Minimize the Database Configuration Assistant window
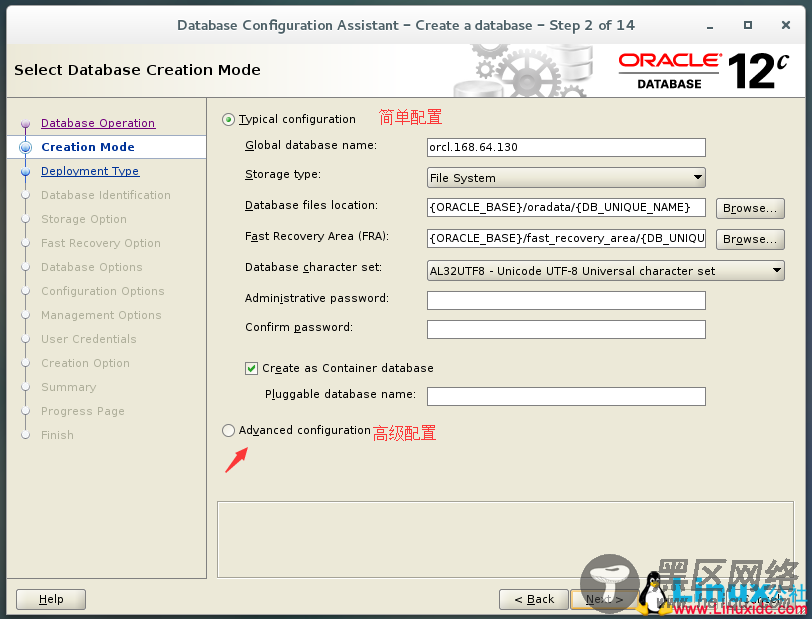The height and width of the screenshot is (619, 812). pyautogui.click(x=710, y=26)
